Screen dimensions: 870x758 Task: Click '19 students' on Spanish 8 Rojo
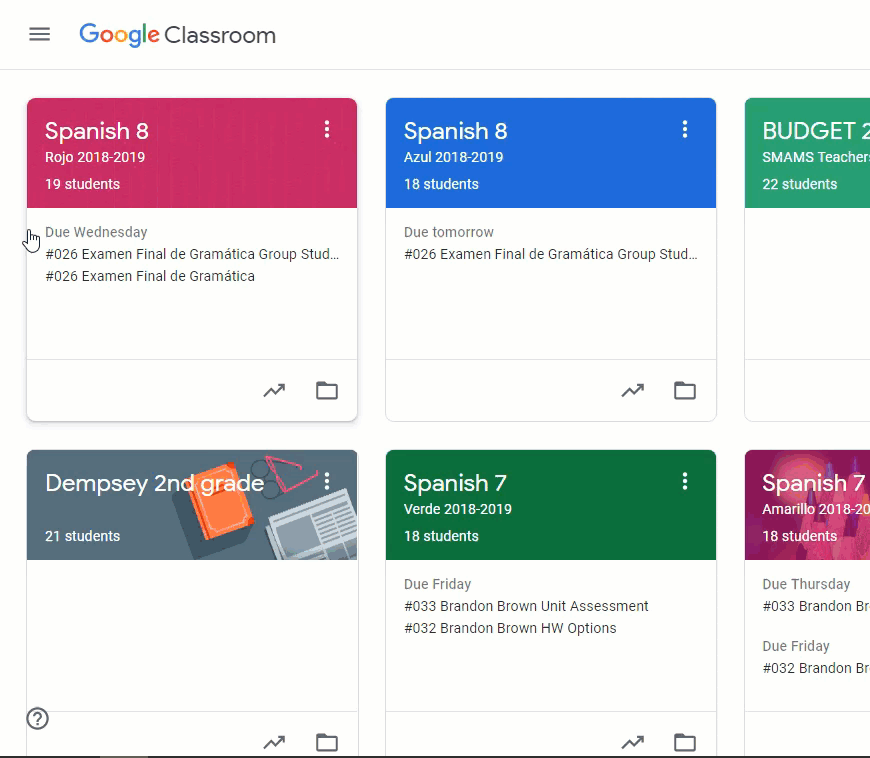(82, 184)
